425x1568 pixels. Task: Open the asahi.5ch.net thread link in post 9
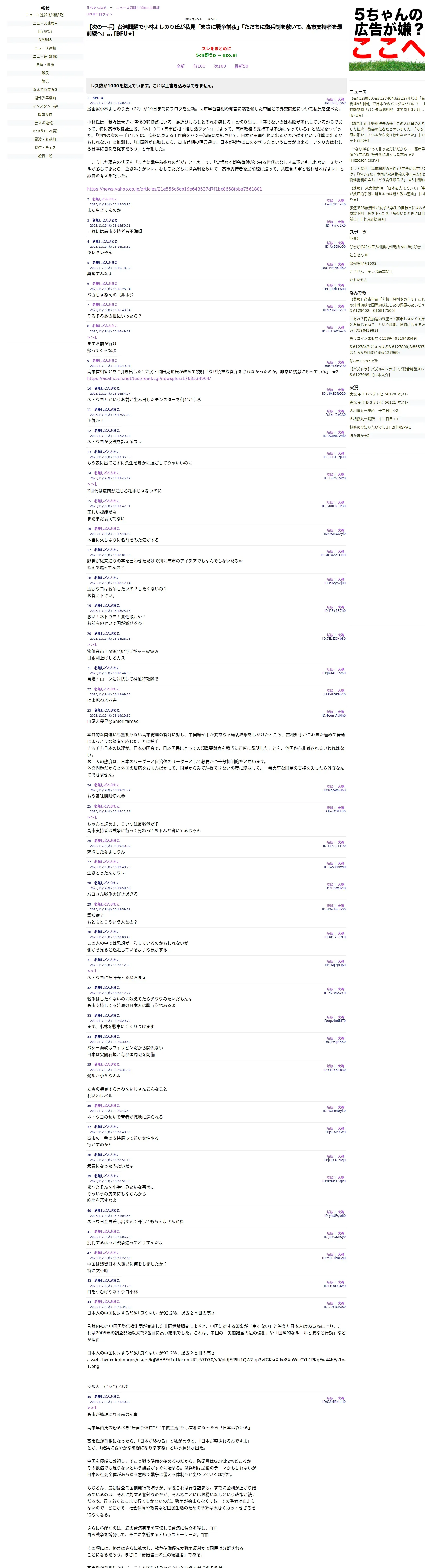(149, 379)
